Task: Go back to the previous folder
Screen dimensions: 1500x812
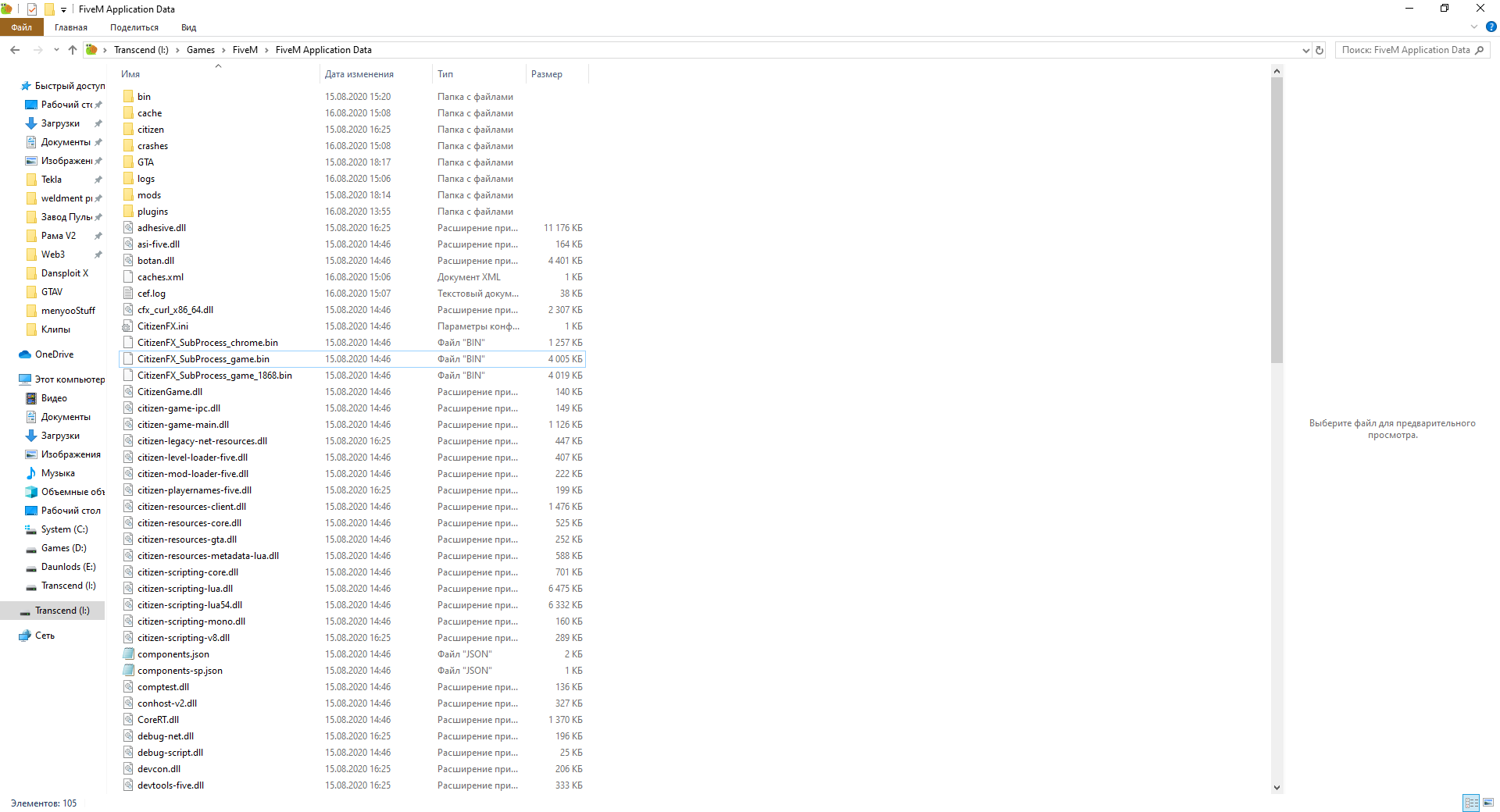Action: pyautogui.click(x=15, y=50)
